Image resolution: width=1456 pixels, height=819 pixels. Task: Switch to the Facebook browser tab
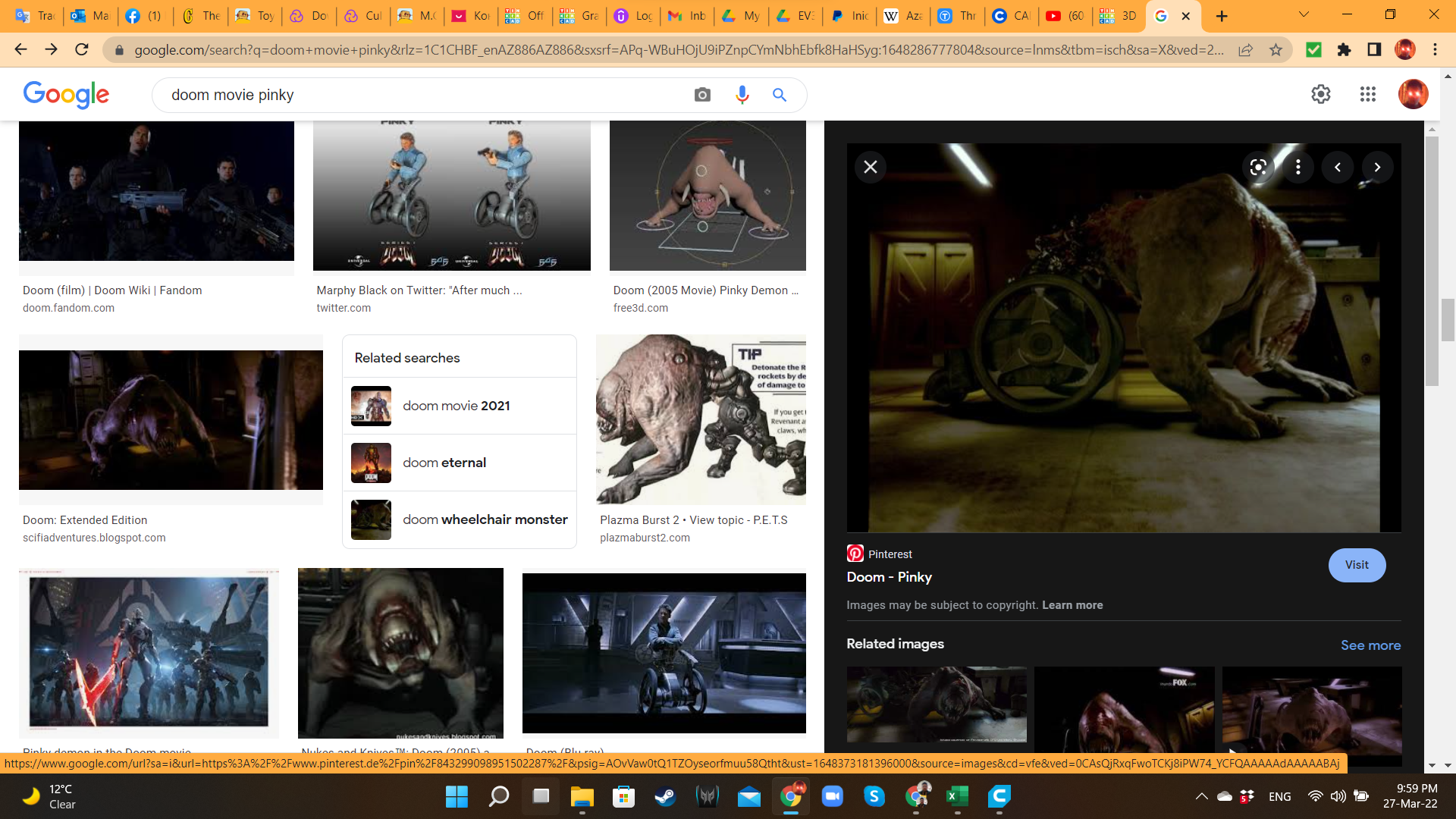143,16
